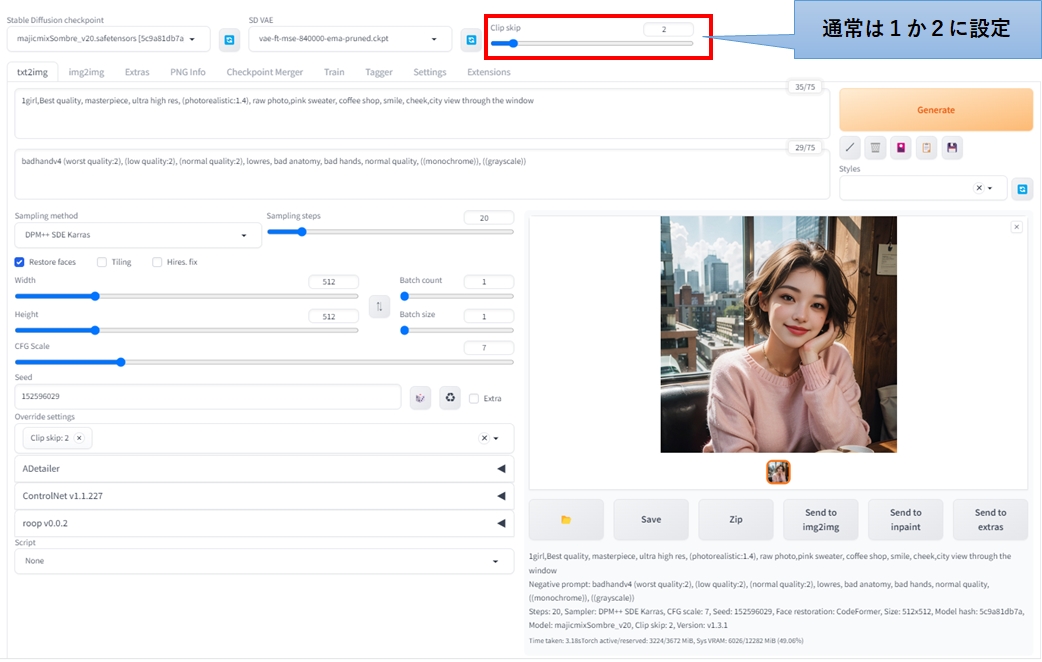Image resolution: width=1042 pixels, height=662 pixels.
Task: Open the PNG Info tab
Action: coord(188,71)
